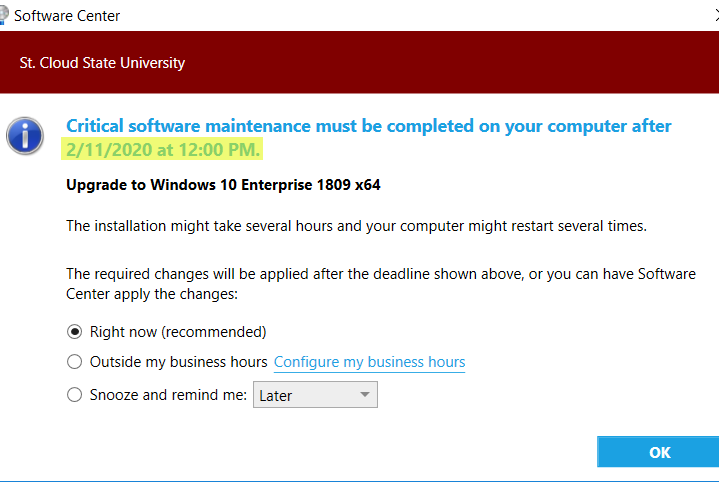Click the St. Cloud State University banner title

pyautogui.click(x=102, y=63)
